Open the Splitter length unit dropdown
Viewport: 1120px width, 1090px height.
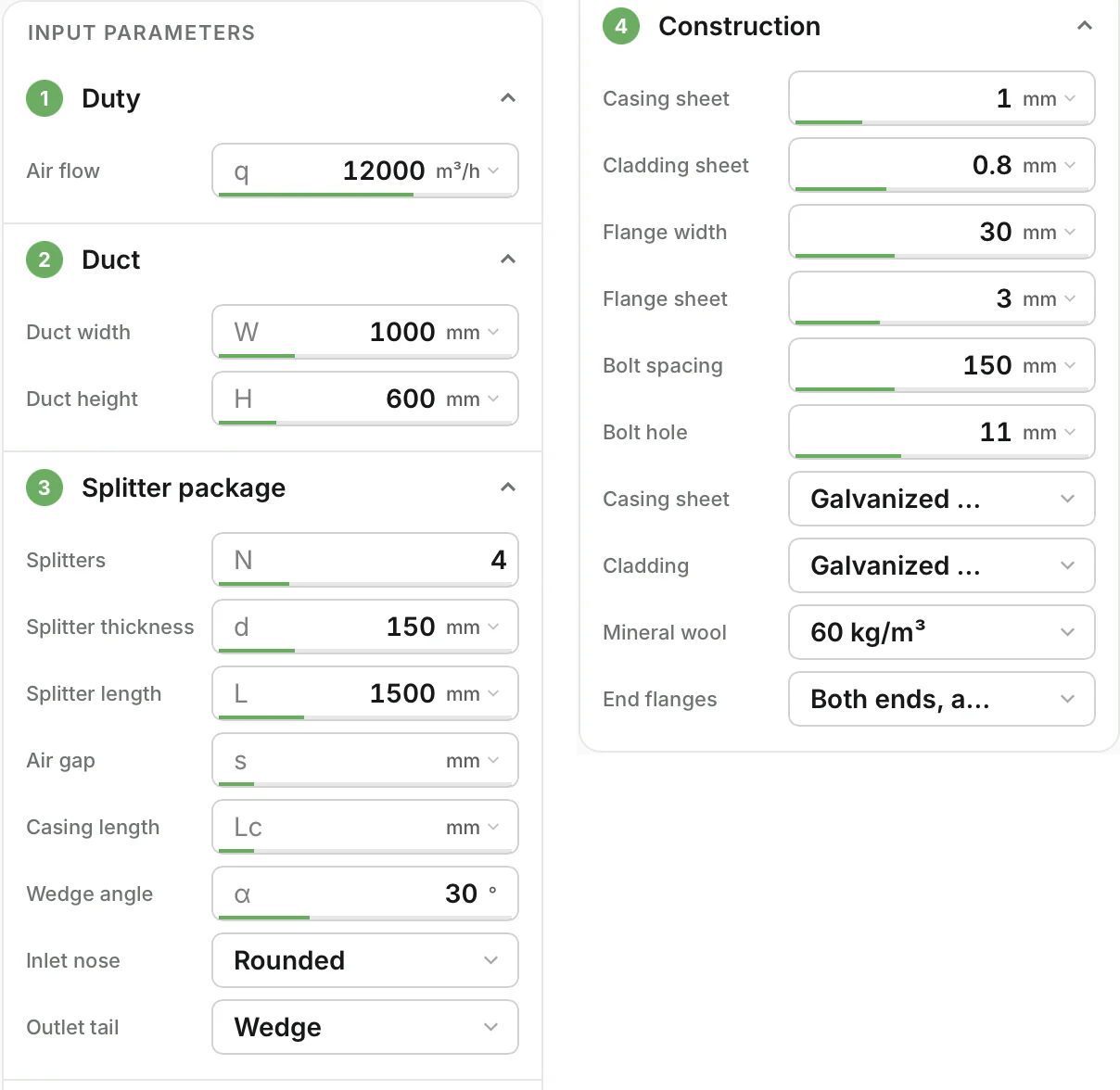tap(473, 693)
